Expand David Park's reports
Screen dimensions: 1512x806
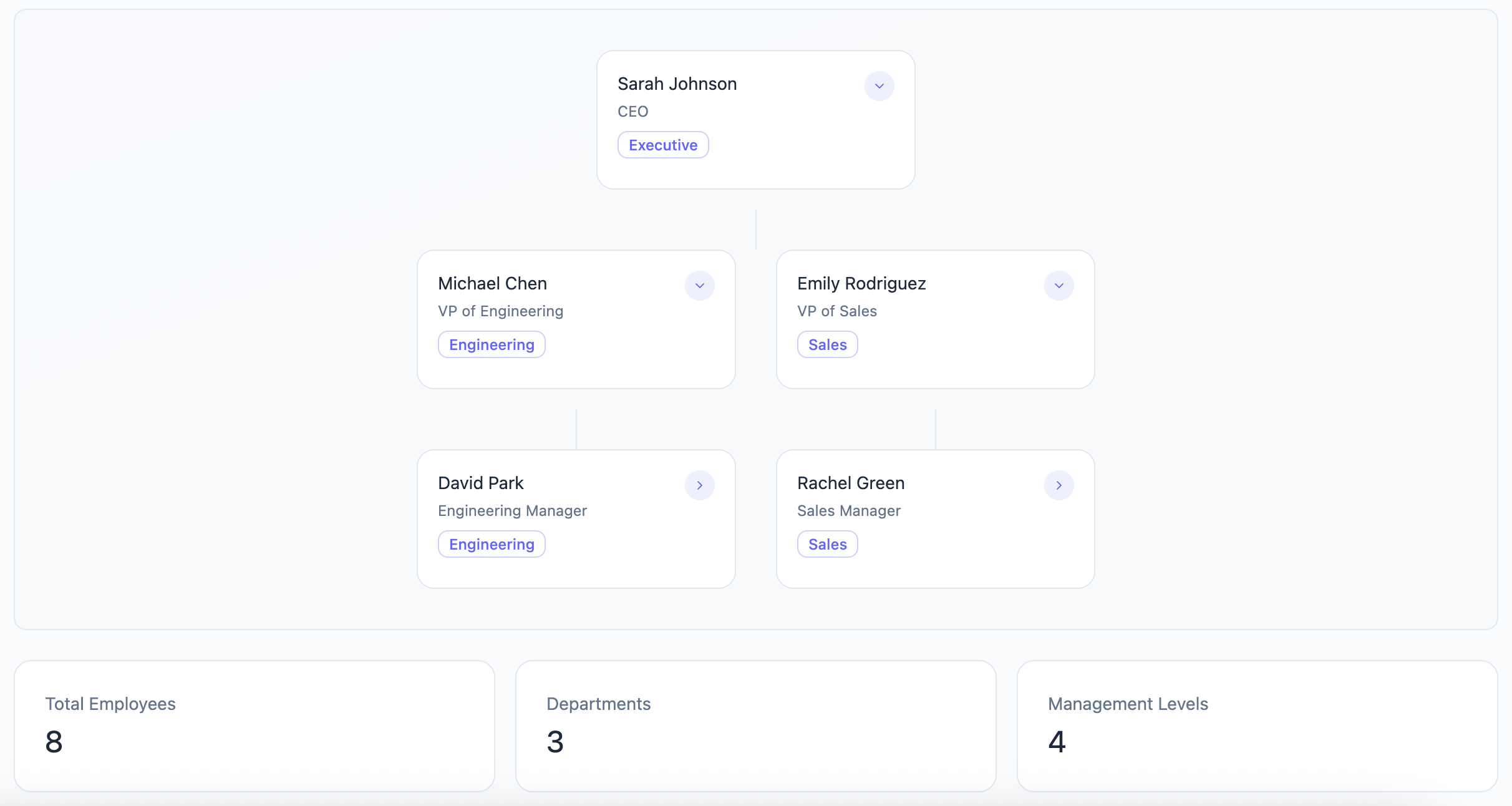[699, 485]
